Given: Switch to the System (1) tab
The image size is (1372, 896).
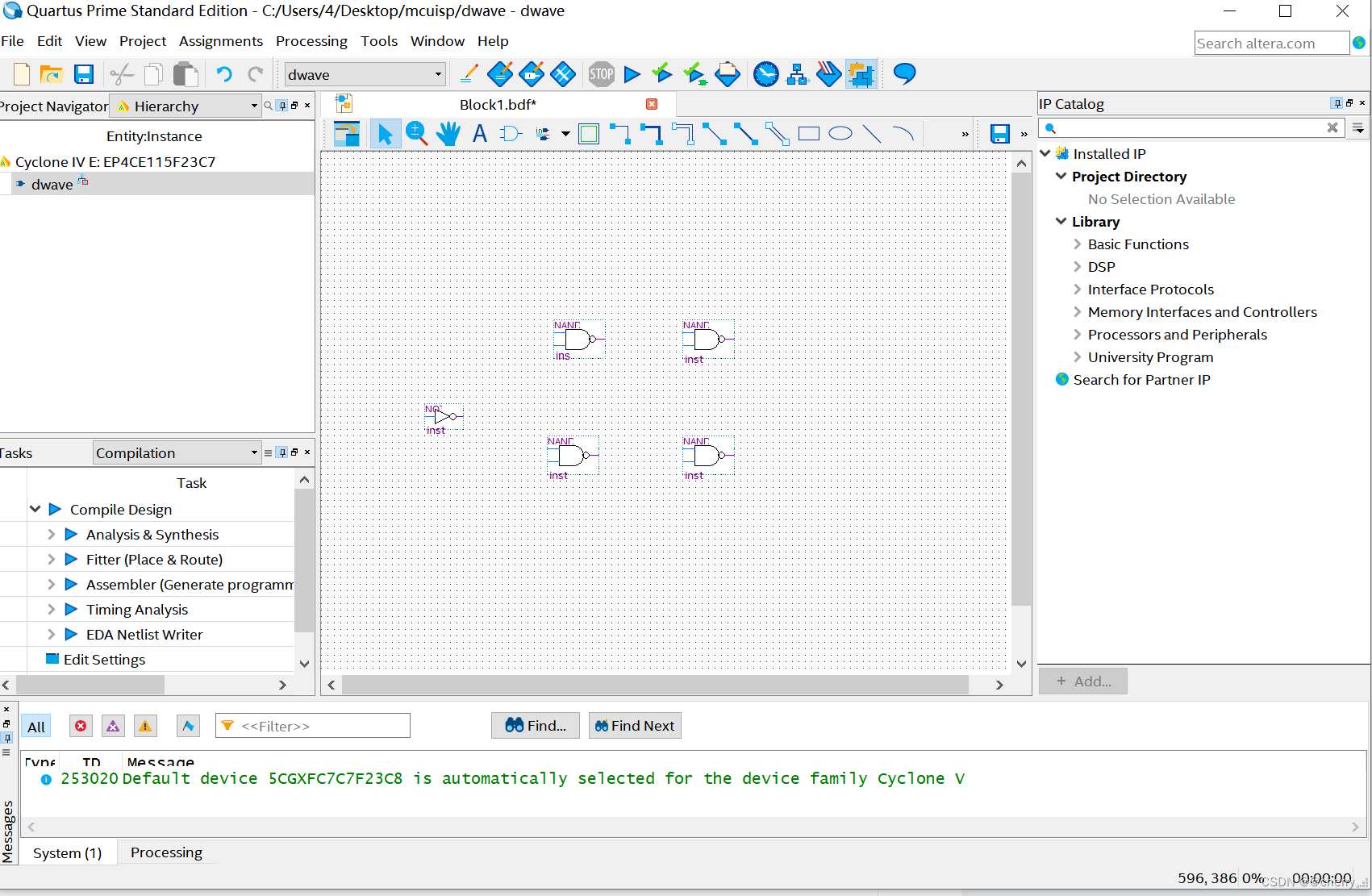Looking at the screenshot, I should point(68,852).
